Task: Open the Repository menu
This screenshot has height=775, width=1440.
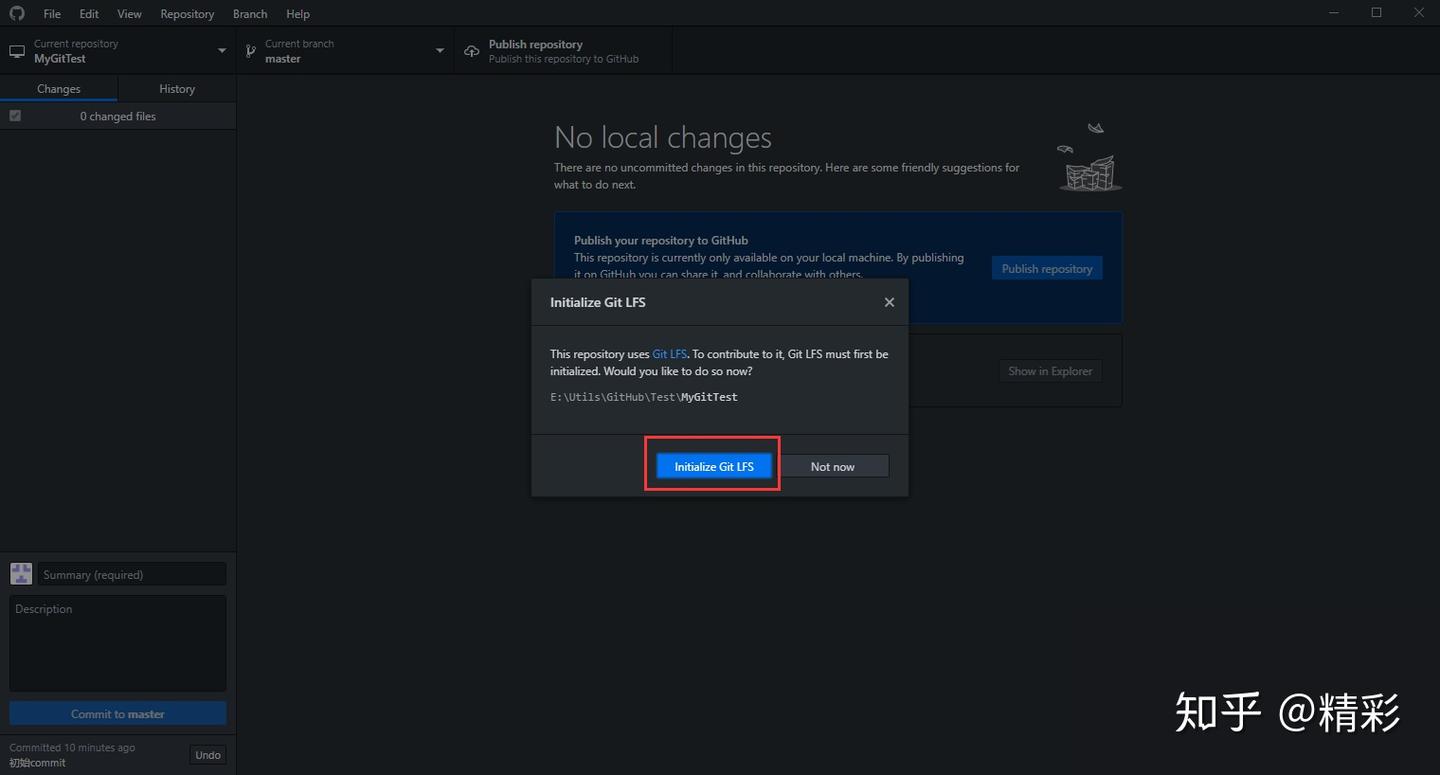Action: [187, 14]
